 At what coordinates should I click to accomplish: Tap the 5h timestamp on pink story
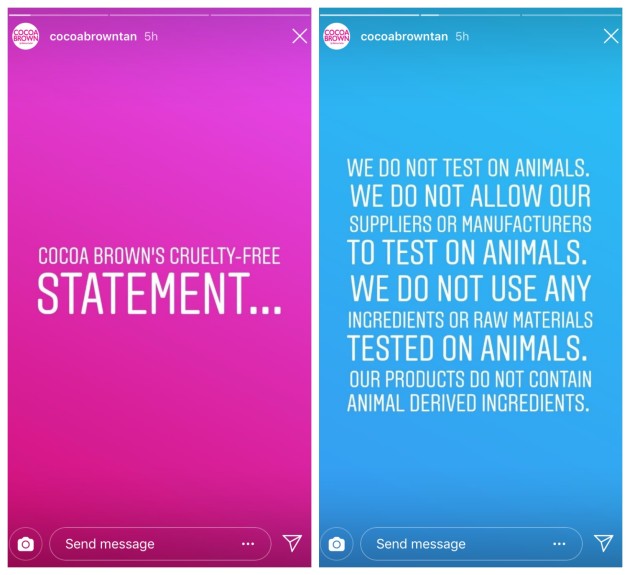[151, 36]
